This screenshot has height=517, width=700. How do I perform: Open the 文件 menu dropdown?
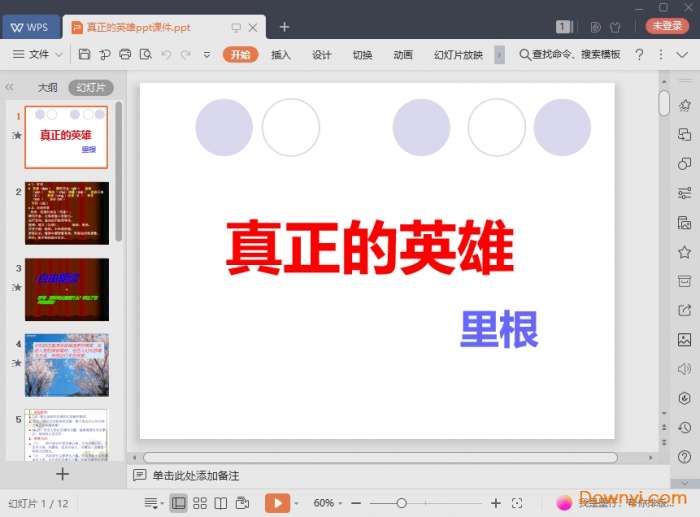point(38,54)
